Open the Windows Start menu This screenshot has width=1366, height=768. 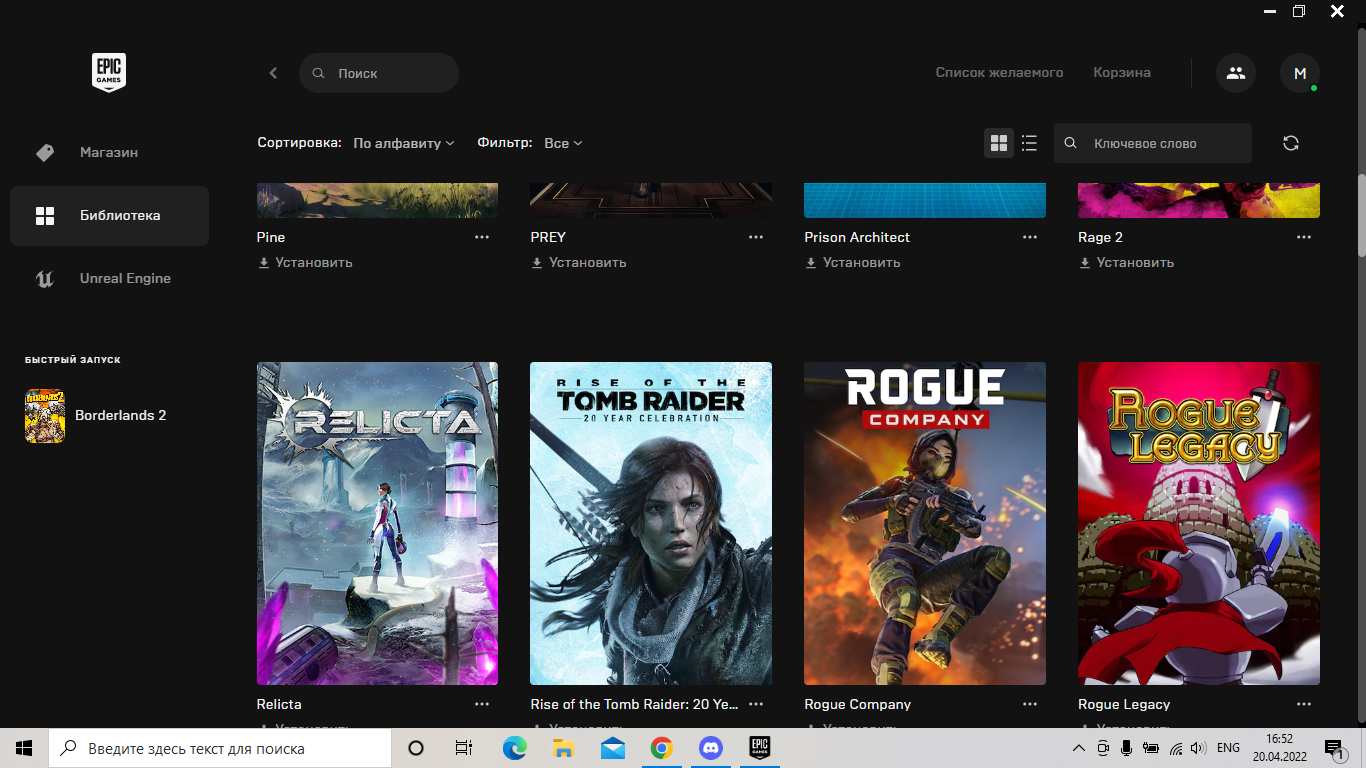coord(24,748)
